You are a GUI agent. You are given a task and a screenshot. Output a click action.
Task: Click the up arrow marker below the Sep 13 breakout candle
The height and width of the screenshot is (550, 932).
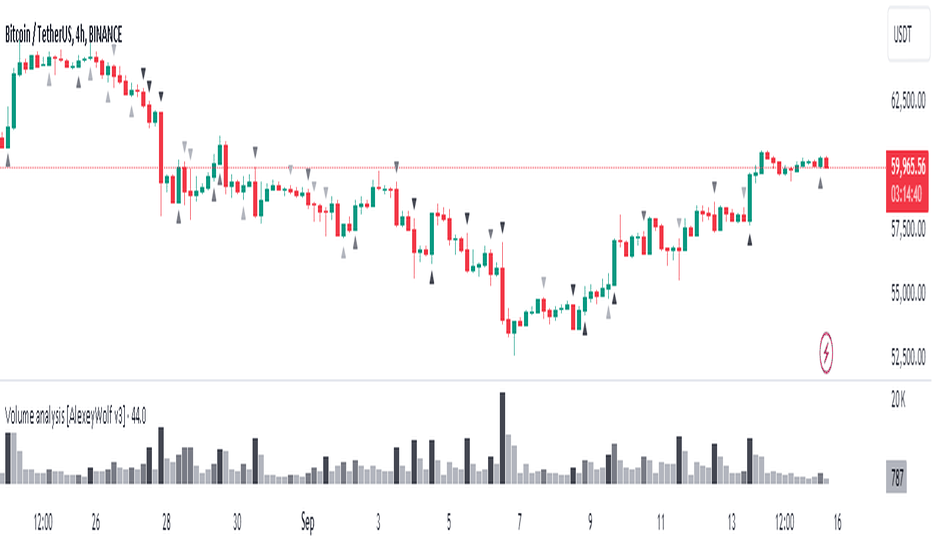[x=750, y=240]
